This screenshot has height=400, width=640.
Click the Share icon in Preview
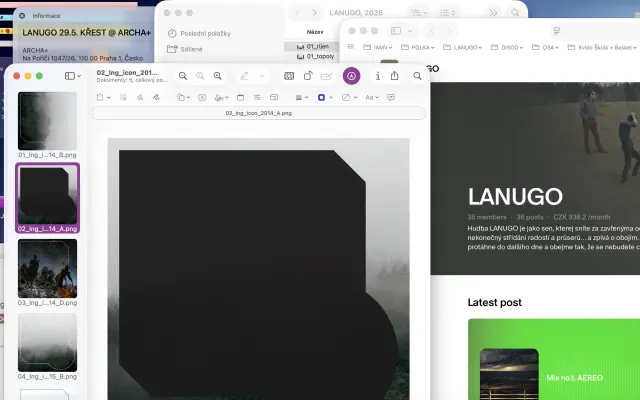[x=395, y=76]
